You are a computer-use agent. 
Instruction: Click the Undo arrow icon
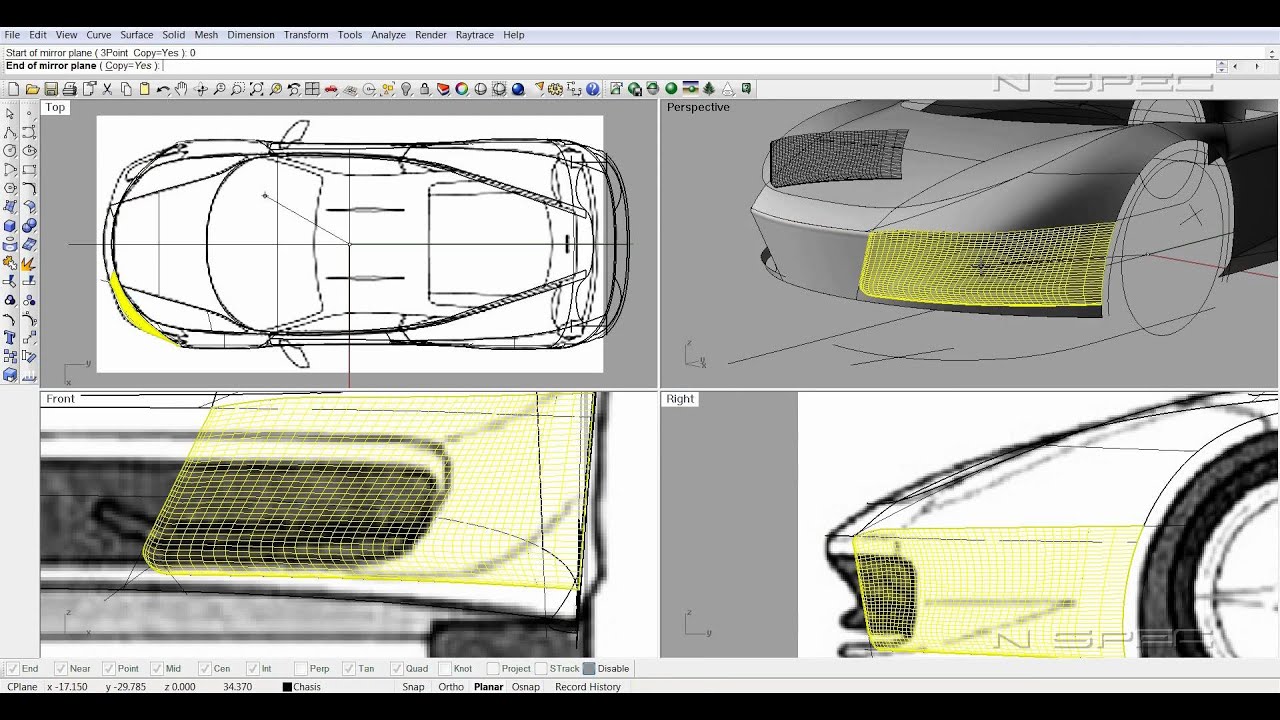(x=162, y=89)
